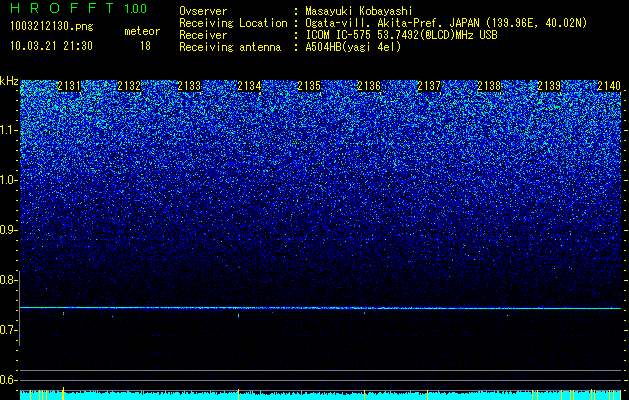
Task: Click the 2139 time marker
Action: tap(549, 86)
